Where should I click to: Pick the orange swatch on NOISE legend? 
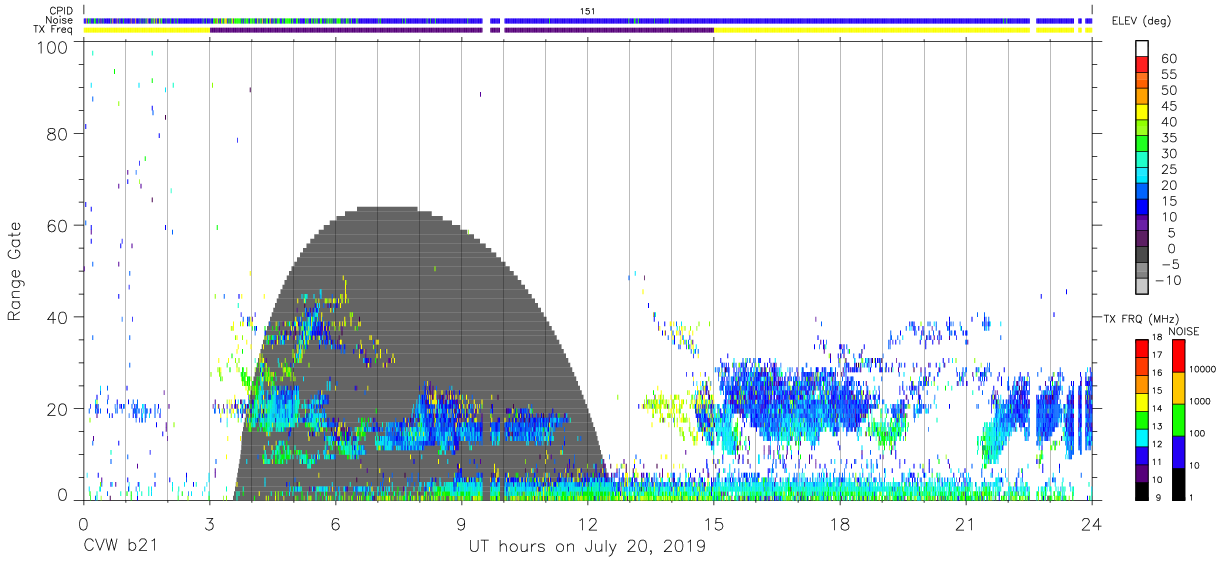1177,387
